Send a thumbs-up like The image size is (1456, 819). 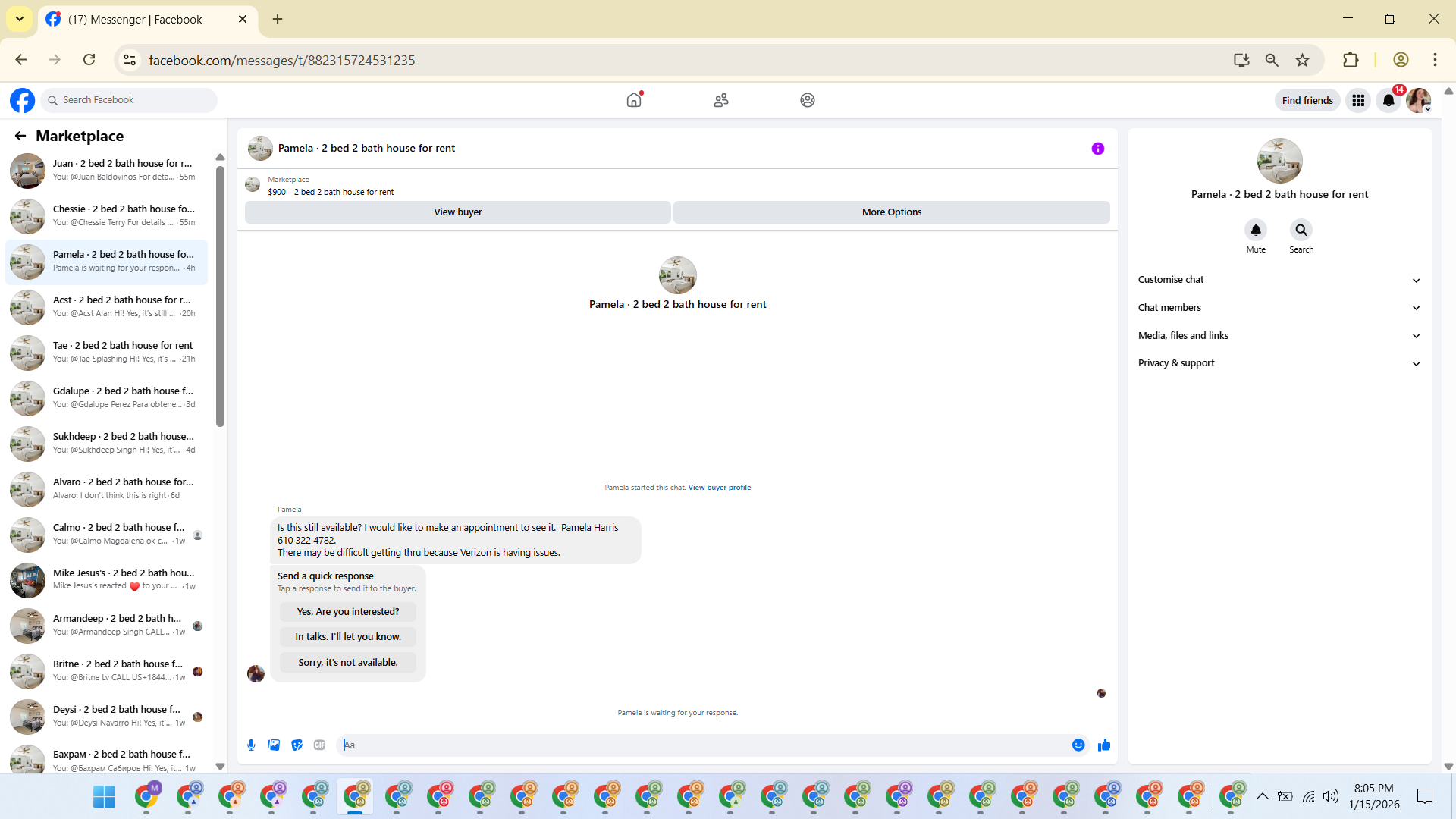pyautogui.click(x=1104, y=745)
